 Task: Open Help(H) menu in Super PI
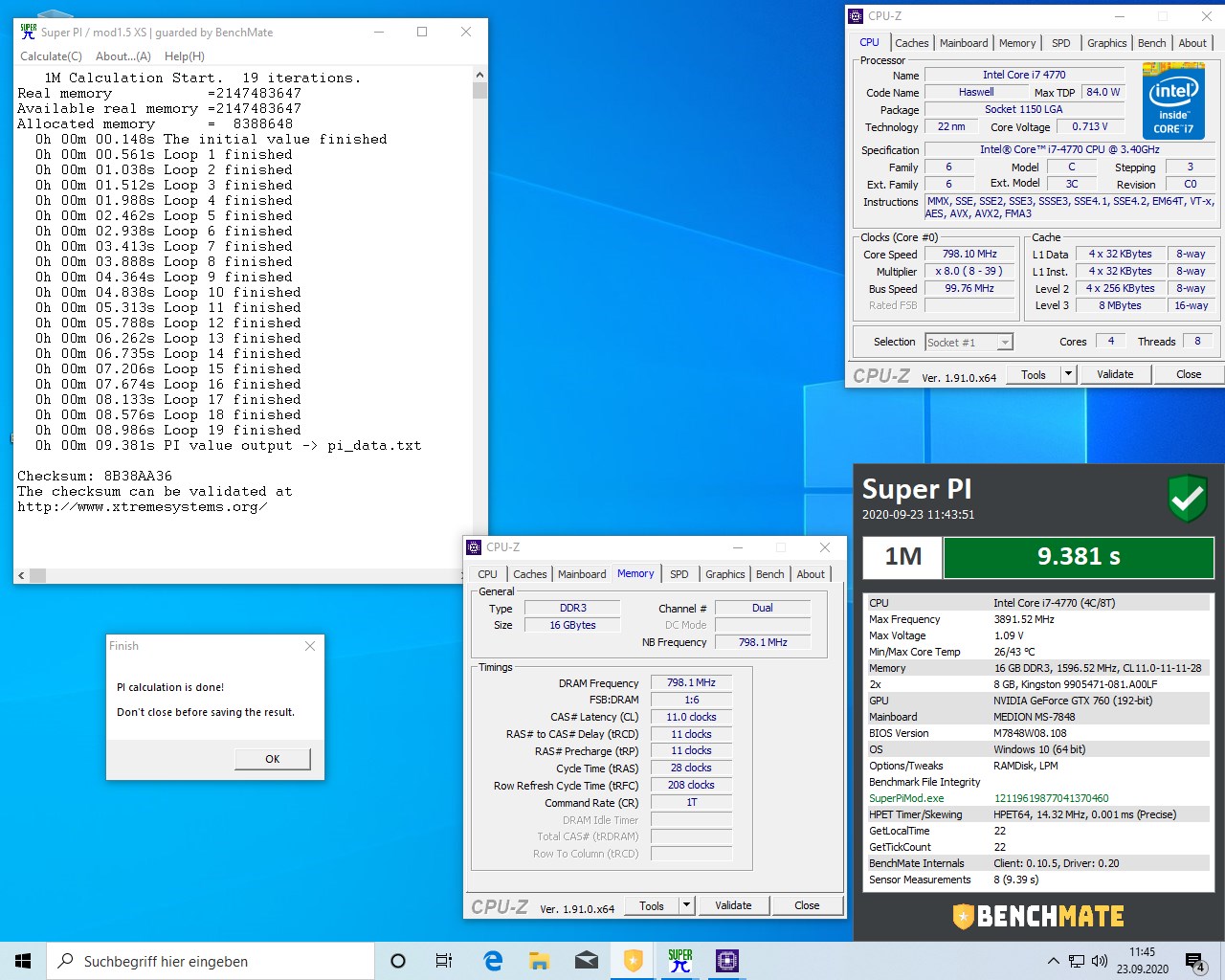coord(185,56)
